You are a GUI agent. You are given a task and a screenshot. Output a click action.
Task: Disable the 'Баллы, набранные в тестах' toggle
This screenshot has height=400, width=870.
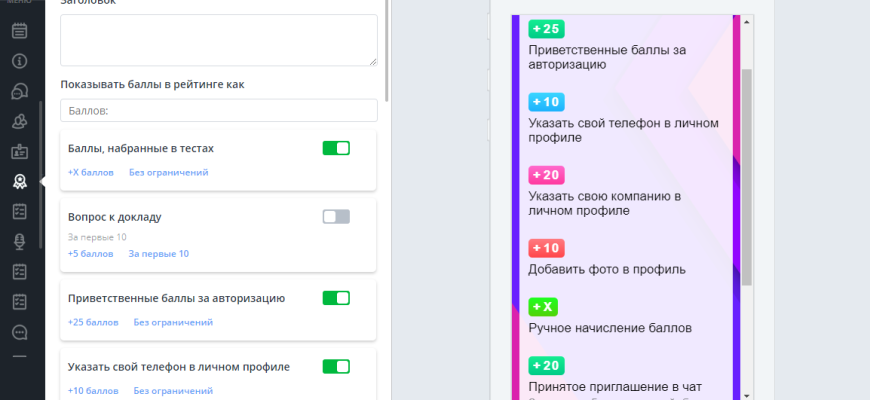pos(336,148)
